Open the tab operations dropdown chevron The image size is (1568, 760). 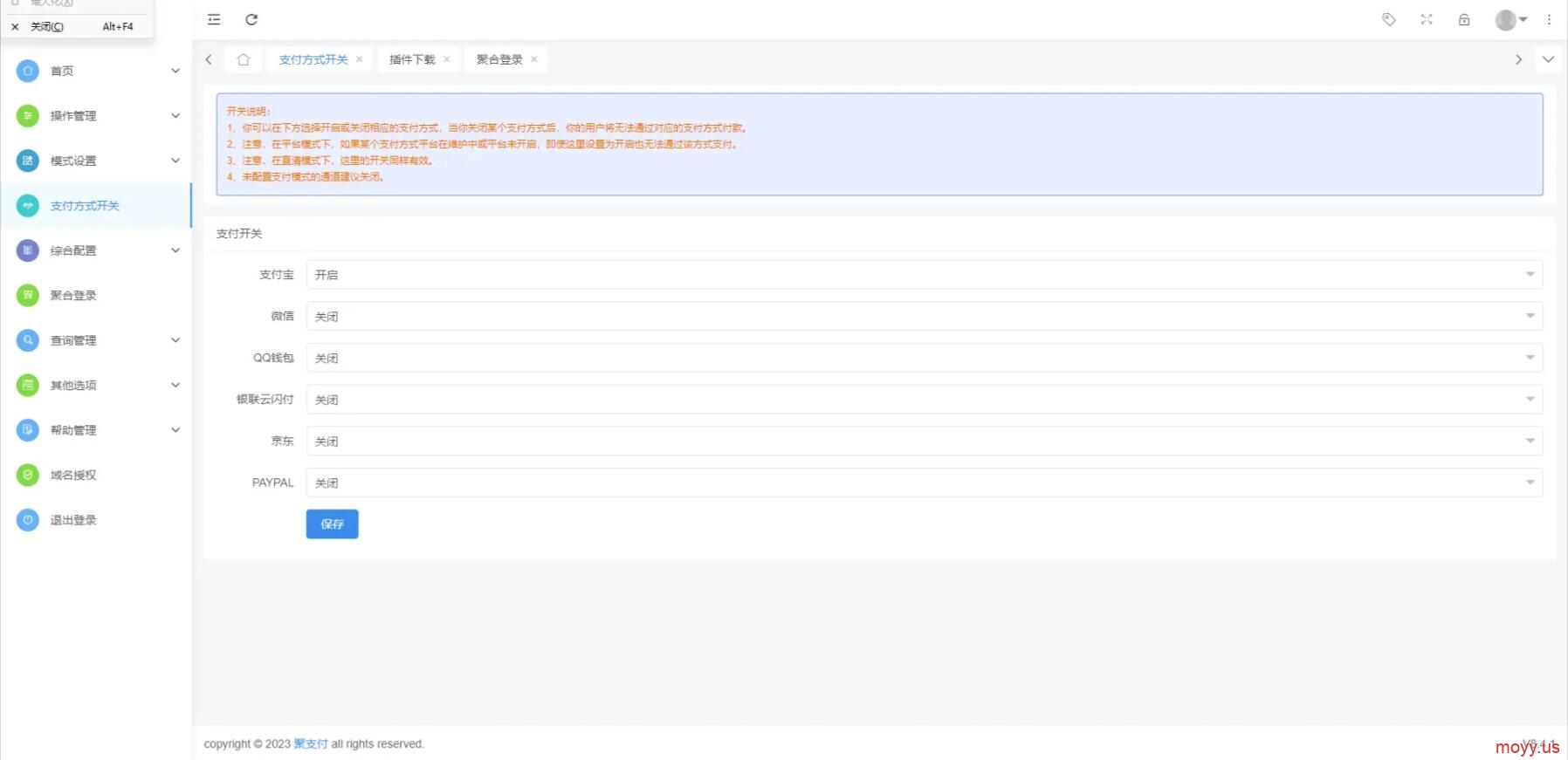[x=1548, y=59]
